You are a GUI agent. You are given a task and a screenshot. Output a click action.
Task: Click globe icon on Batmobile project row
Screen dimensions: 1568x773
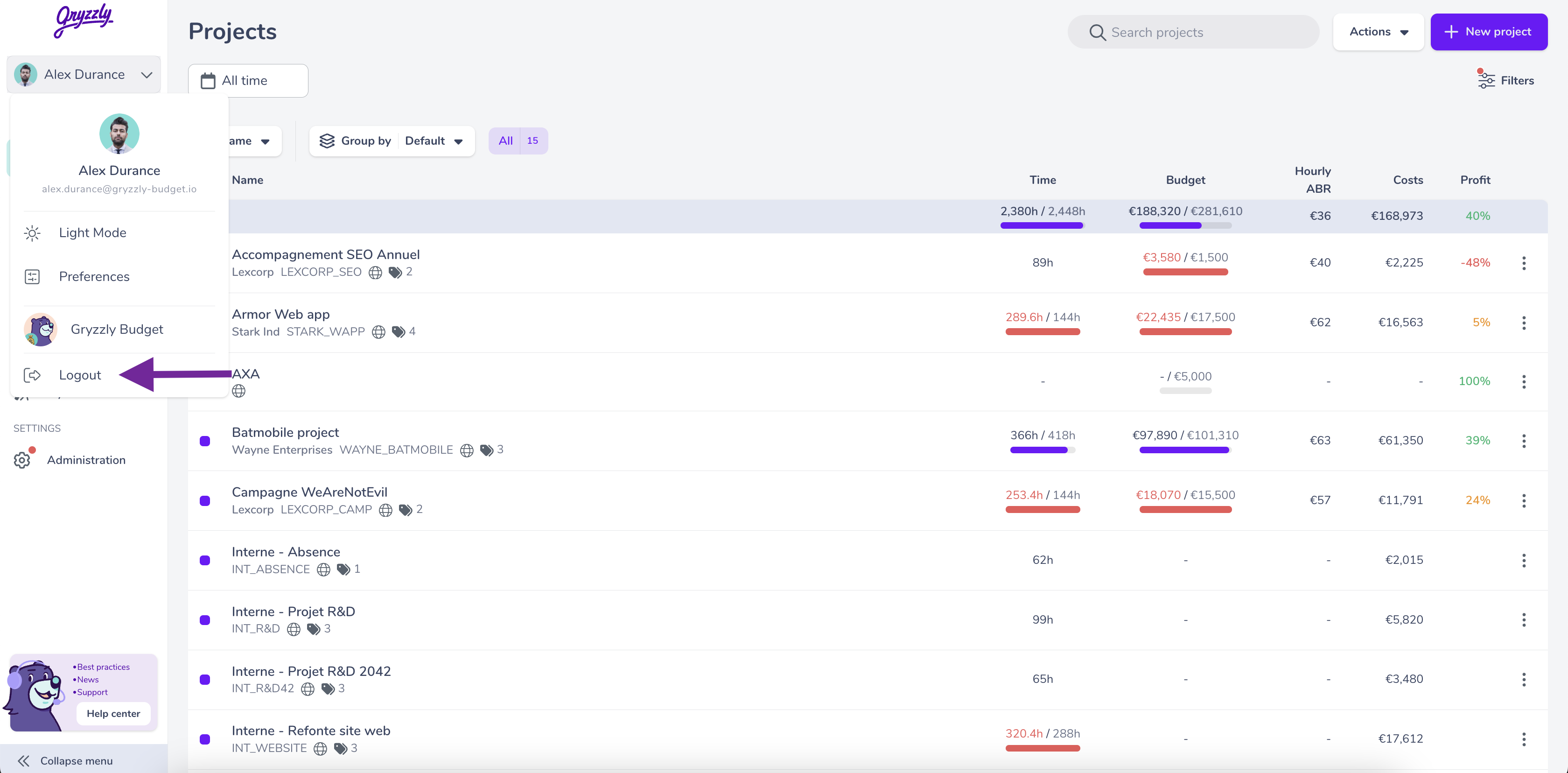click(x=467, y=450)
